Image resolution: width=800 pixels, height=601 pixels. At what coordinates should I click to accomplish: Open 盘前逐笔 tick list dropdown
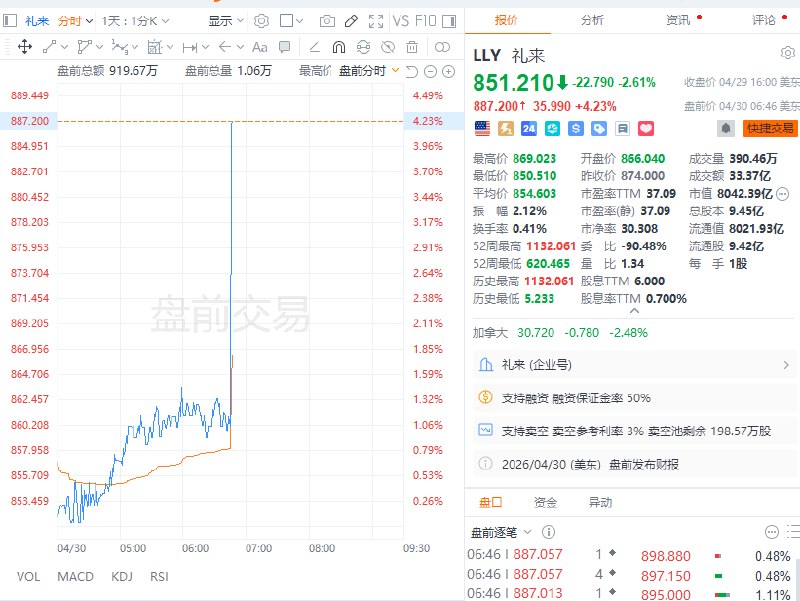coord(501,533)
